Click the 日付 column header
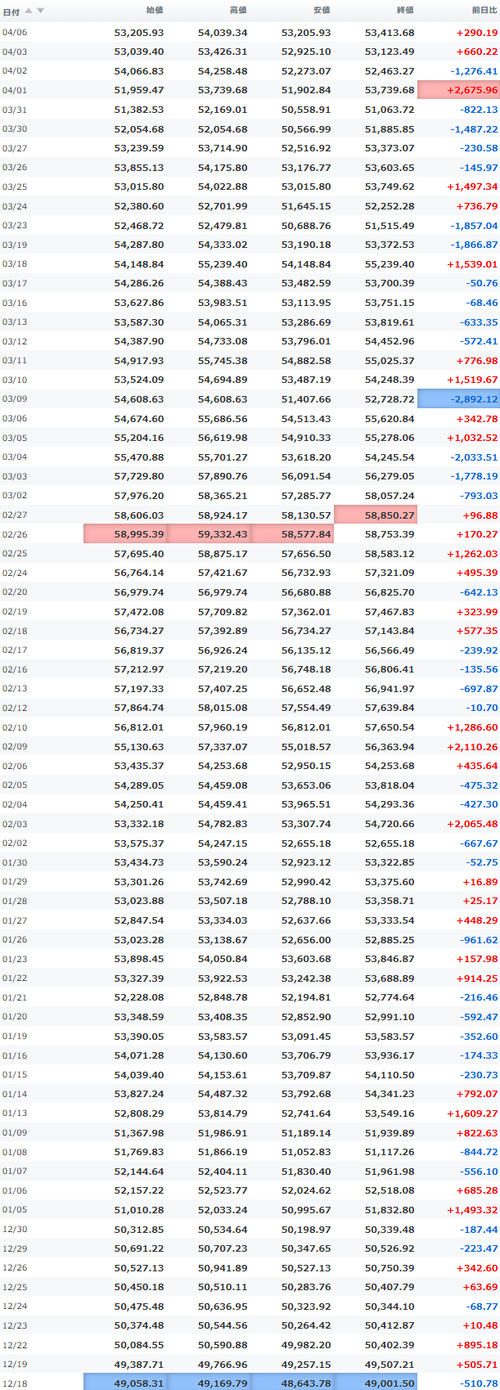 (x=10, y=11)
